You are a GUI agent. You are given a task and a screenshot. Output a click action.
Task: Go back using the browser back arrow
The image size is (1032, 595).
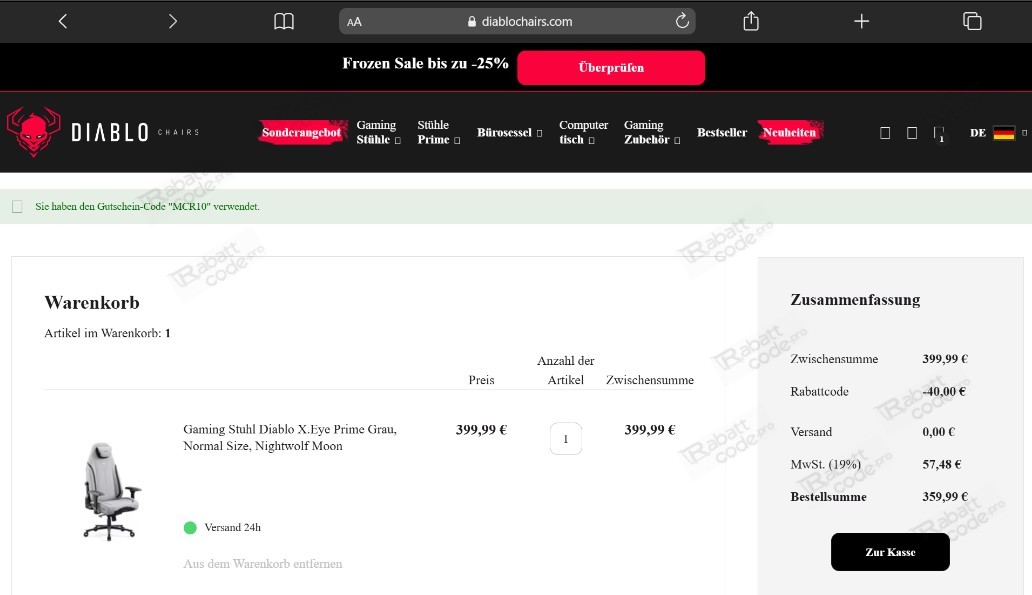click(x=63, y=21)
